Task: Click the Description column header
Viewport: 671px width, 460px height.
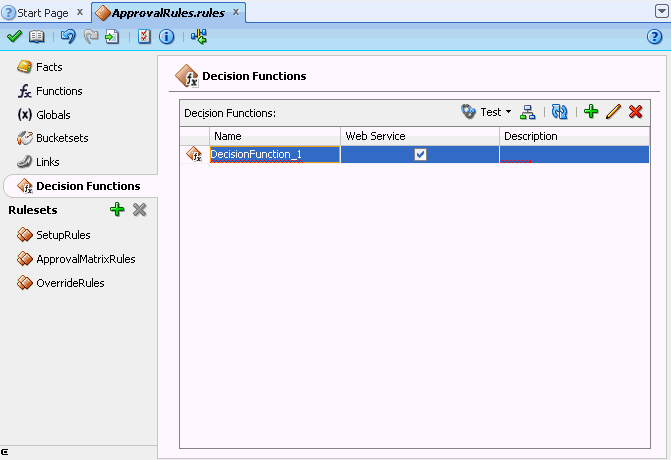Action: point(575,136)
